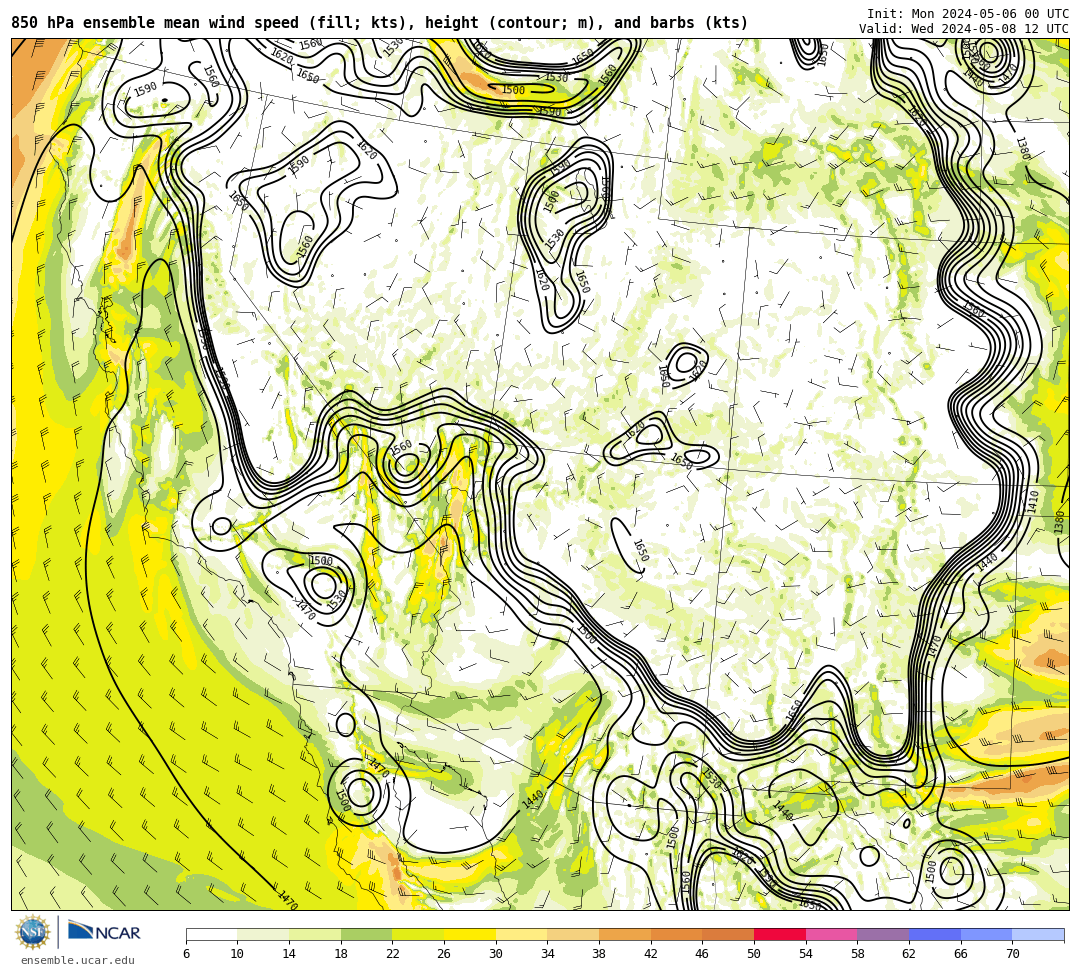Click the dark orange 42–46 kts segment
Screen dimensions: 1080x973
pyautogui.click(x=676, y=934)
